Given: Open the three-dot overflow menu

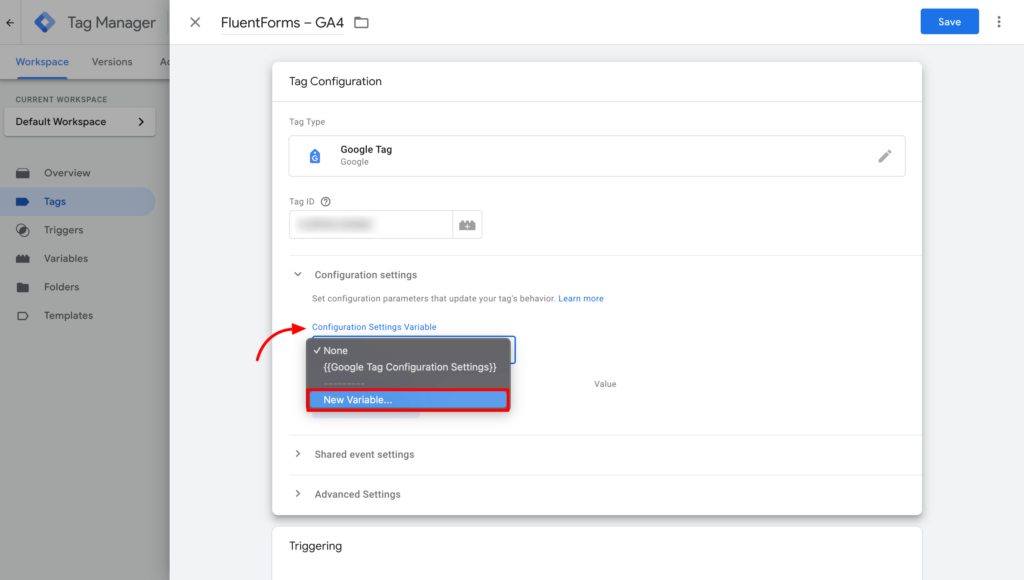Looking at the screenshot, I should (x=999, y=21).
